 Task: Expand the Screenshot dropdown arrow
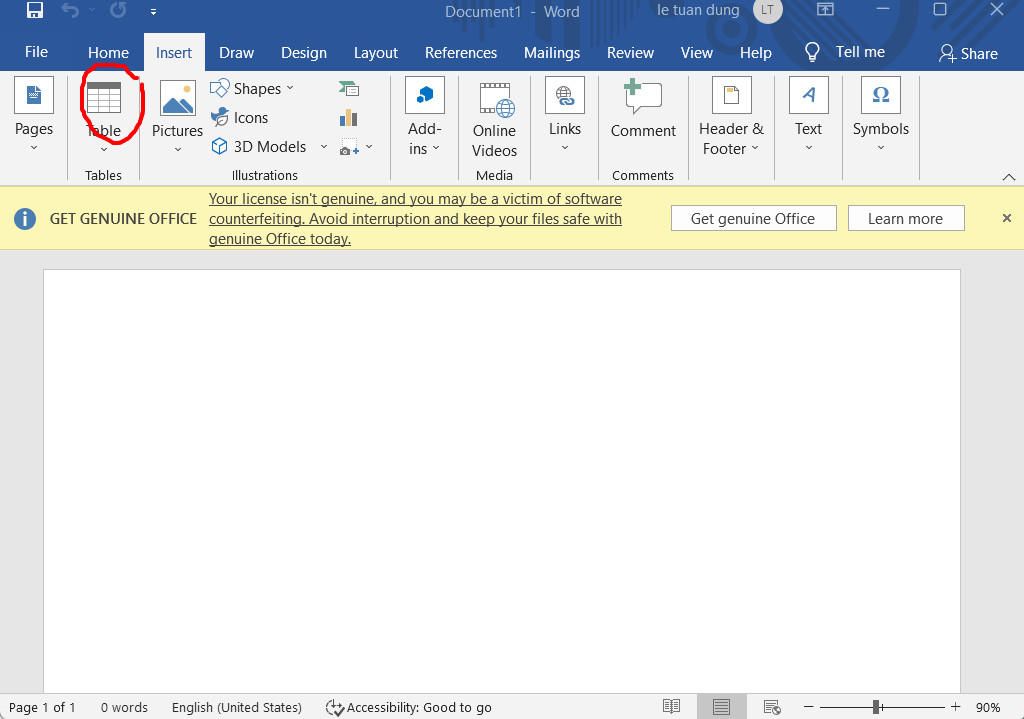tap(369, 147)
